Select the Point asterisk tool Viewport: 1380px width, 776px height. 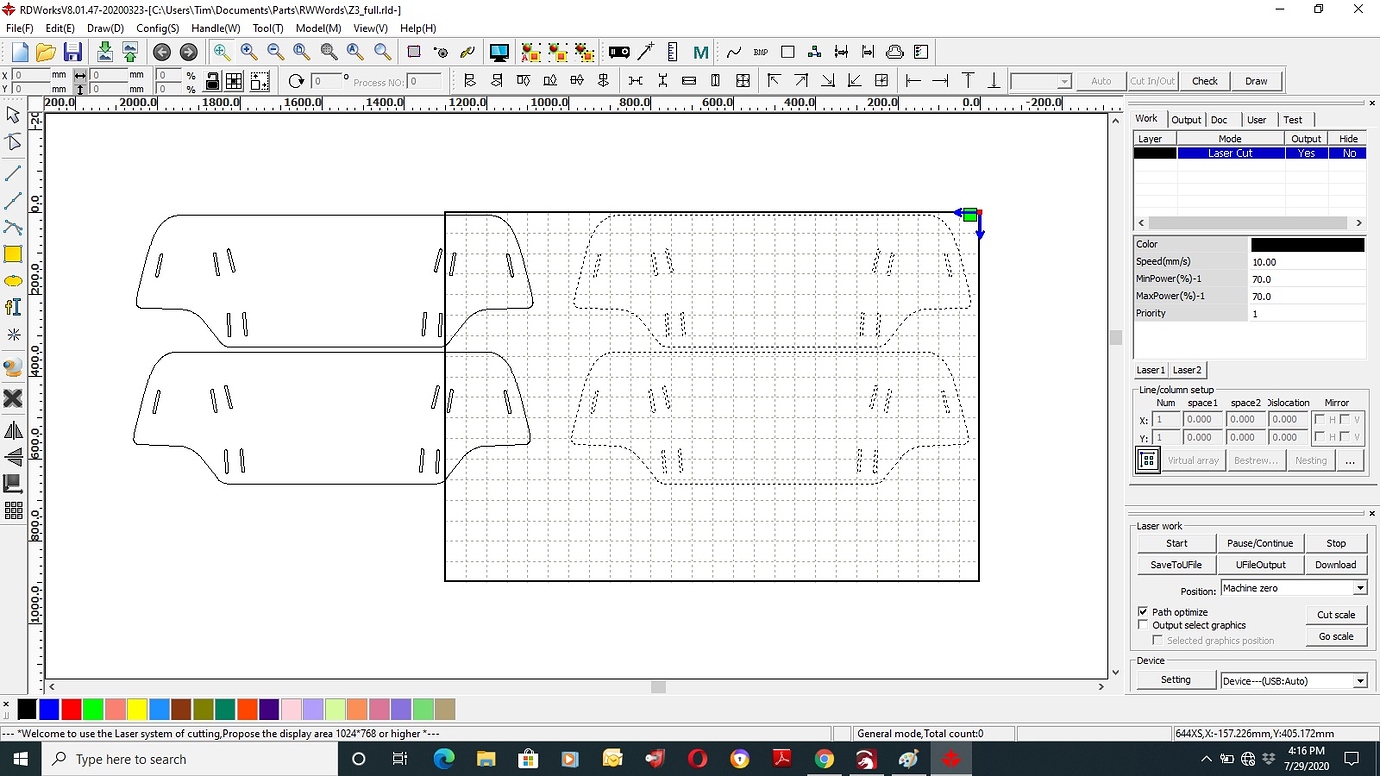pyautogui.click(x=13, y=335)
